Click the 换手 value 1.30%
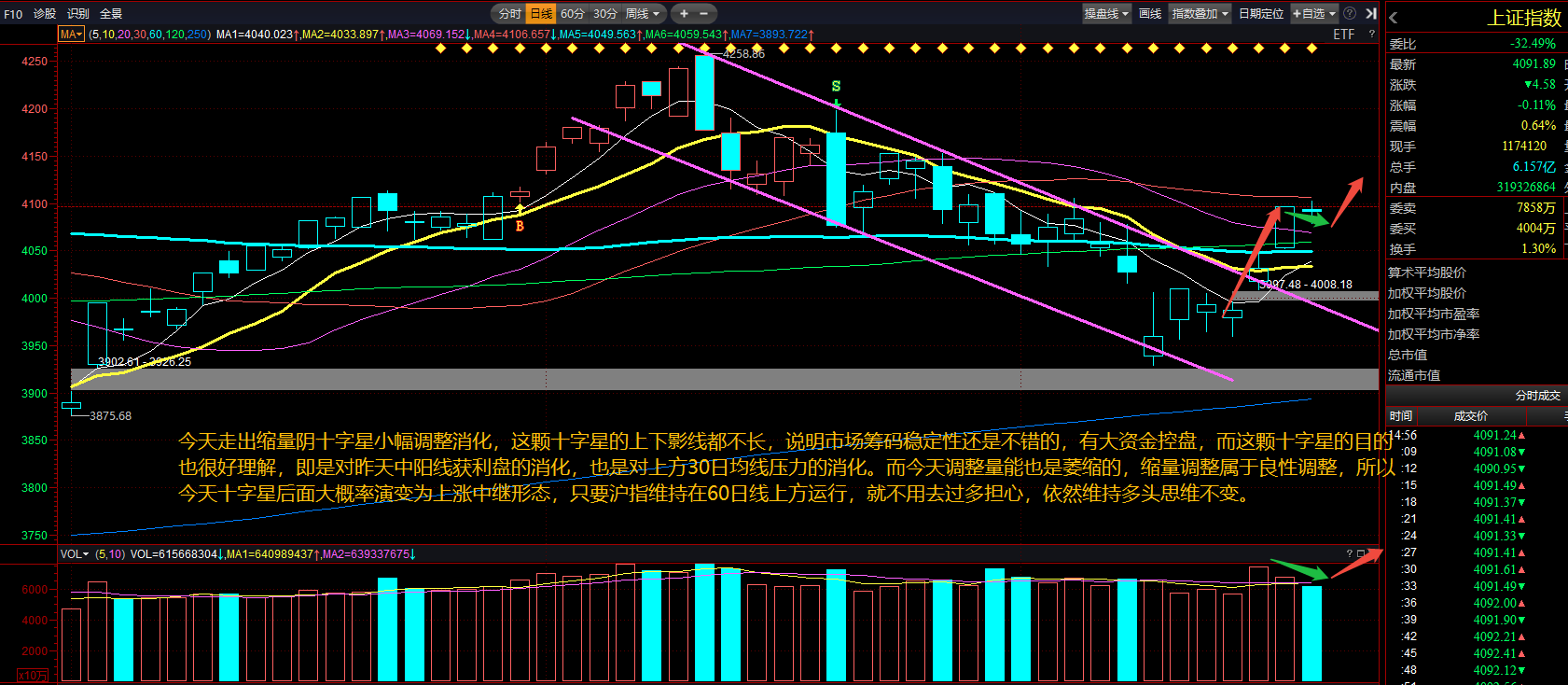1568x685 pixels. 1538,248
